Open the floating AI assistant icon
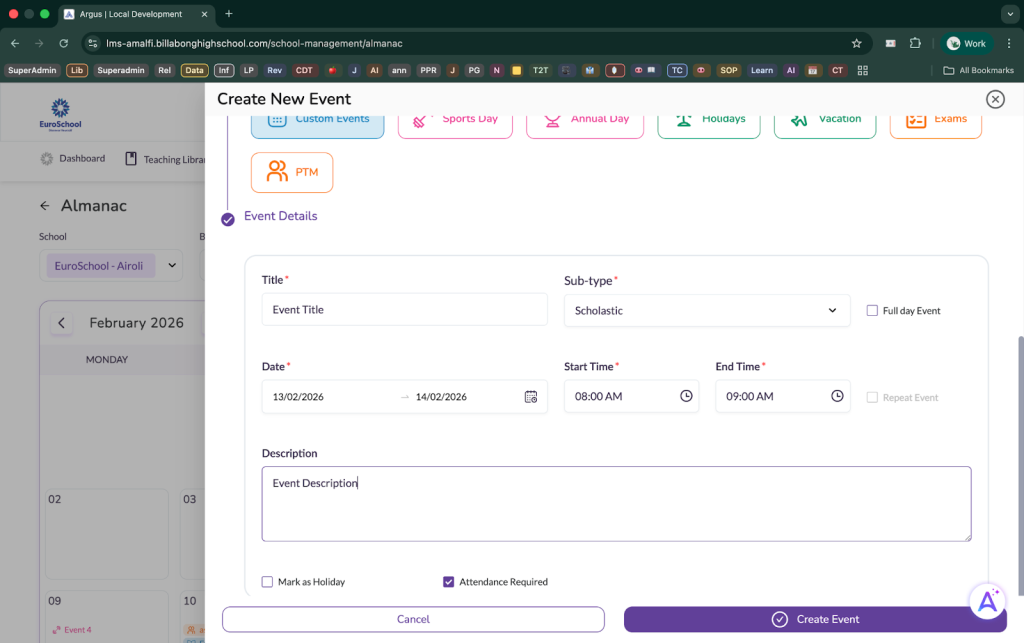This screenshot has height=643, width=1024. tap(987, 600)
